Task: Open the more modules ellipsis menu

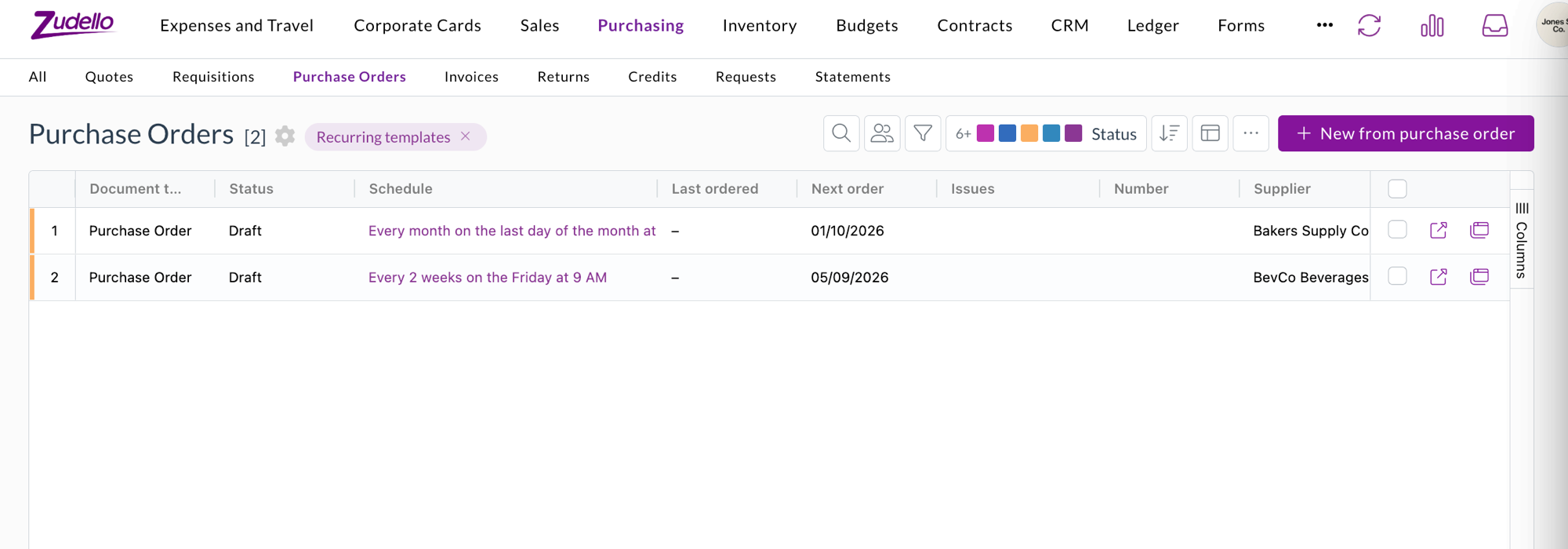Action: point(1324,25)
